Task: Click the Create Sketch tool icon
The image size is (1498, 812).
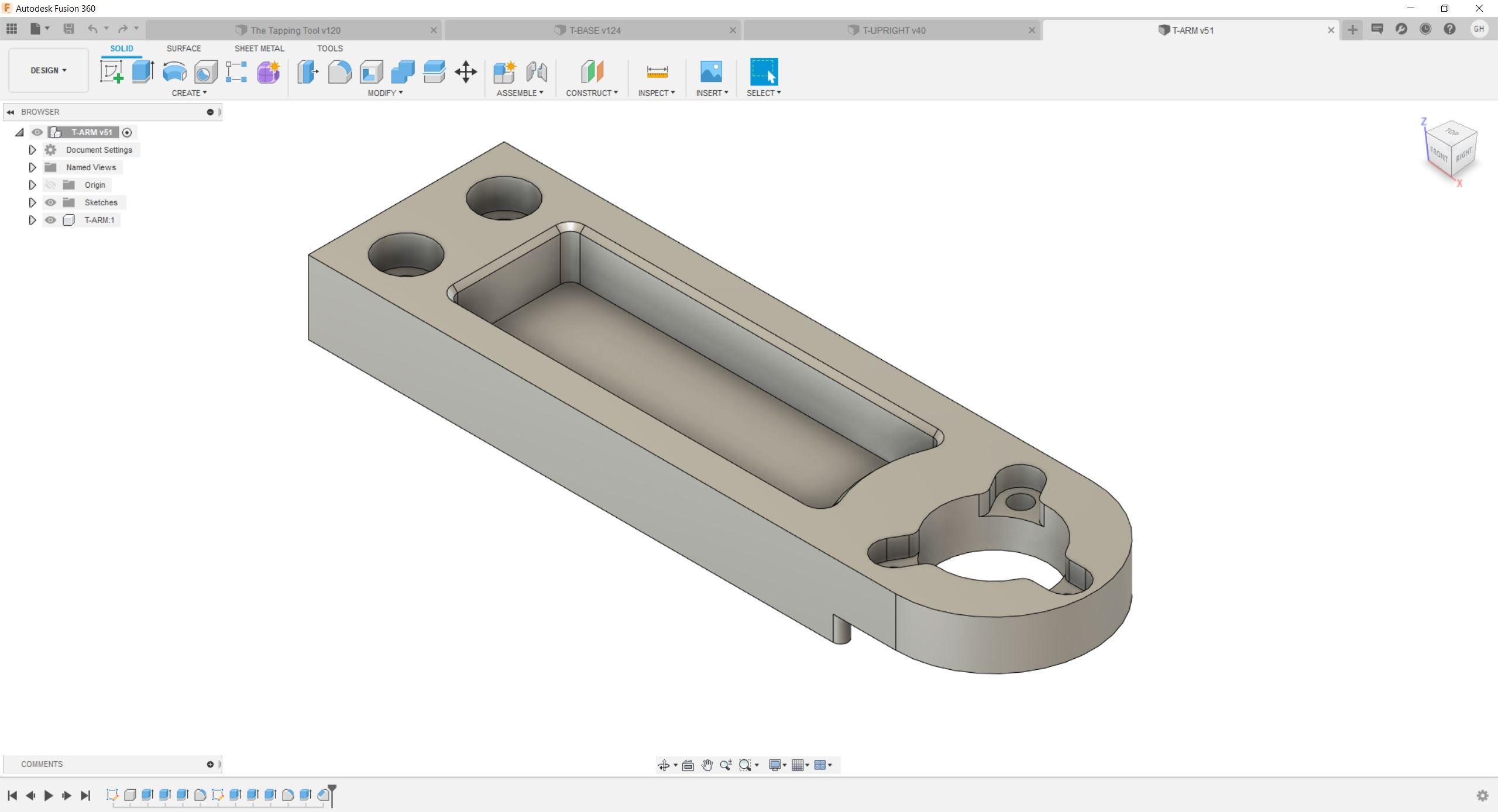Action: click(x=111, y=72)
